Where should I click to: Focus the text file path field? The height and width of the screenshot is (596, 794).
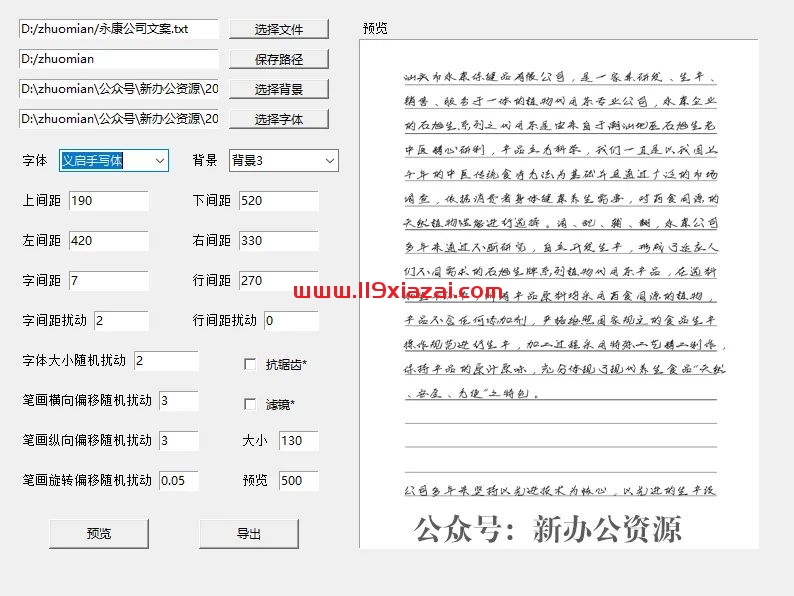coord(119,29)
